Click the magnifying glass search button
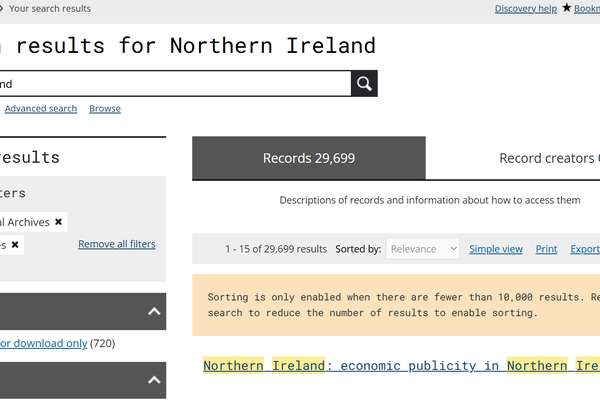 tap(364, 83)
